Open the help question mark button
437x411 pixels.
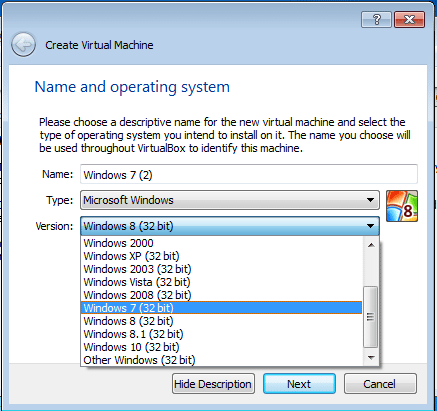pos(376,20)
